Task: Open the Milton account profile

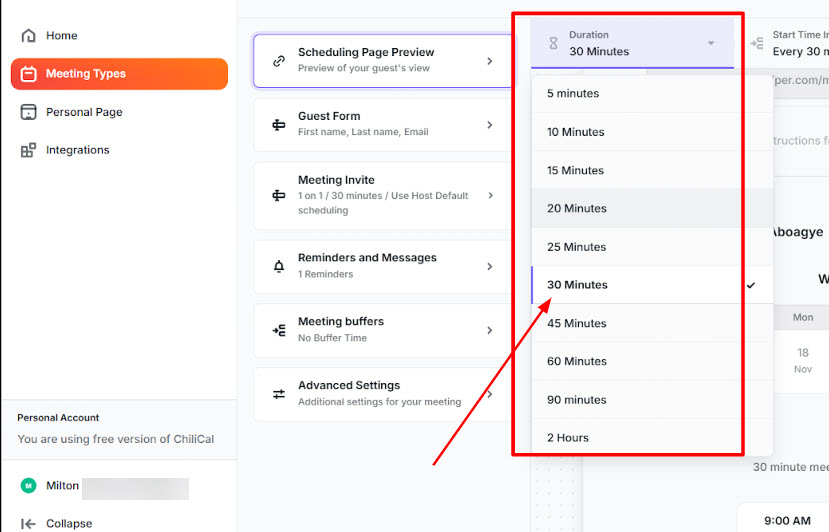Action: click(x=62, y=486)
